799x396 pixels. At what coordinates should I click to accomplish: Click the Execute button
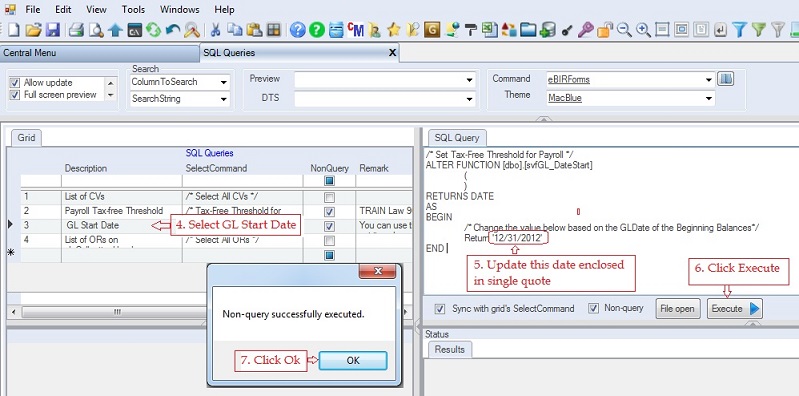click(735, 309)
